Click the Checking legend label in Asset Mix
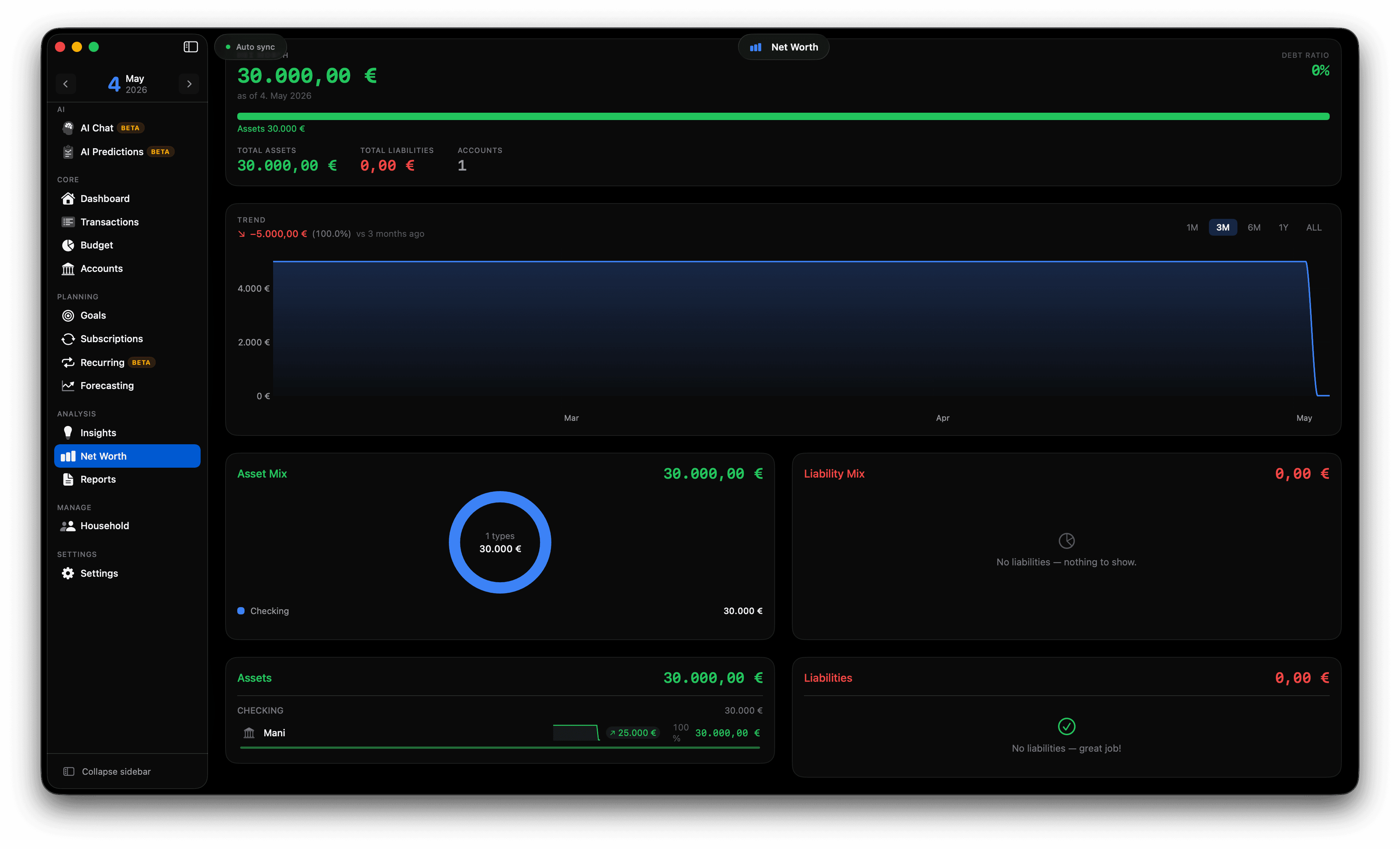1400x849 pixels. (269, 610)
